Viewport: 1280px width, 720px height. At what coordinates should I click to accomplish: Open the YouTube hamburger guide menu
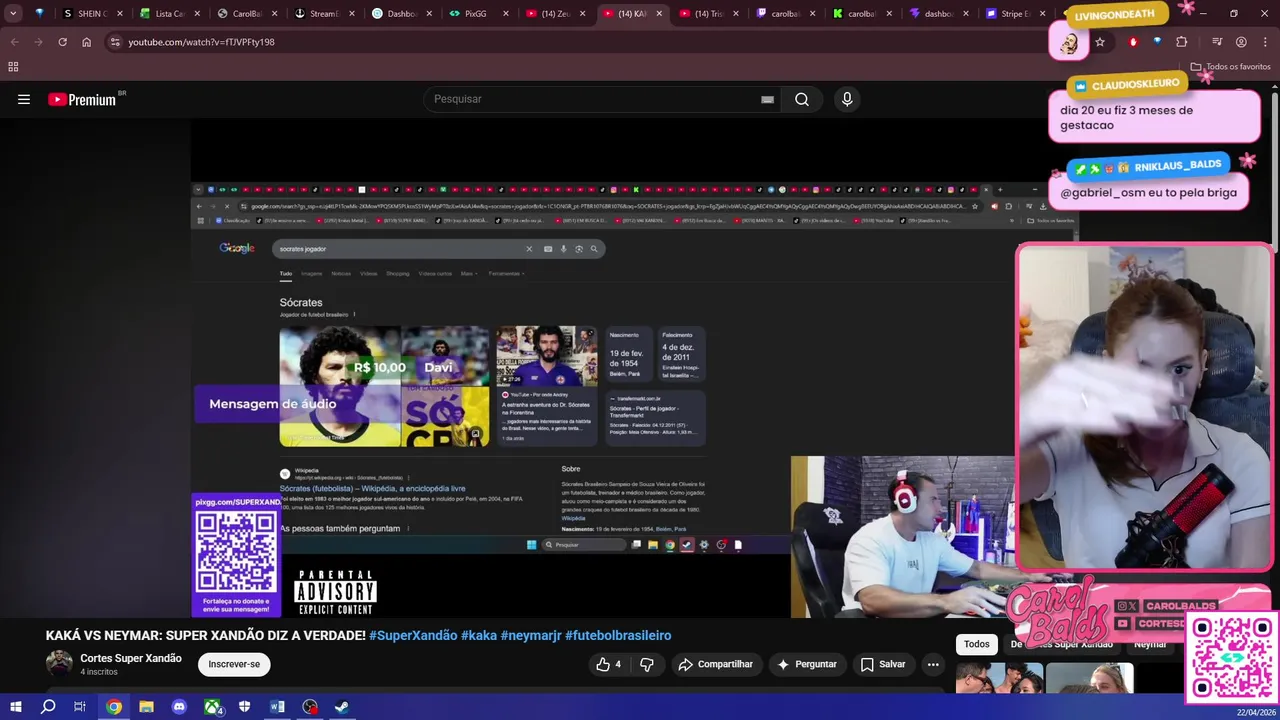click(24, 99)
